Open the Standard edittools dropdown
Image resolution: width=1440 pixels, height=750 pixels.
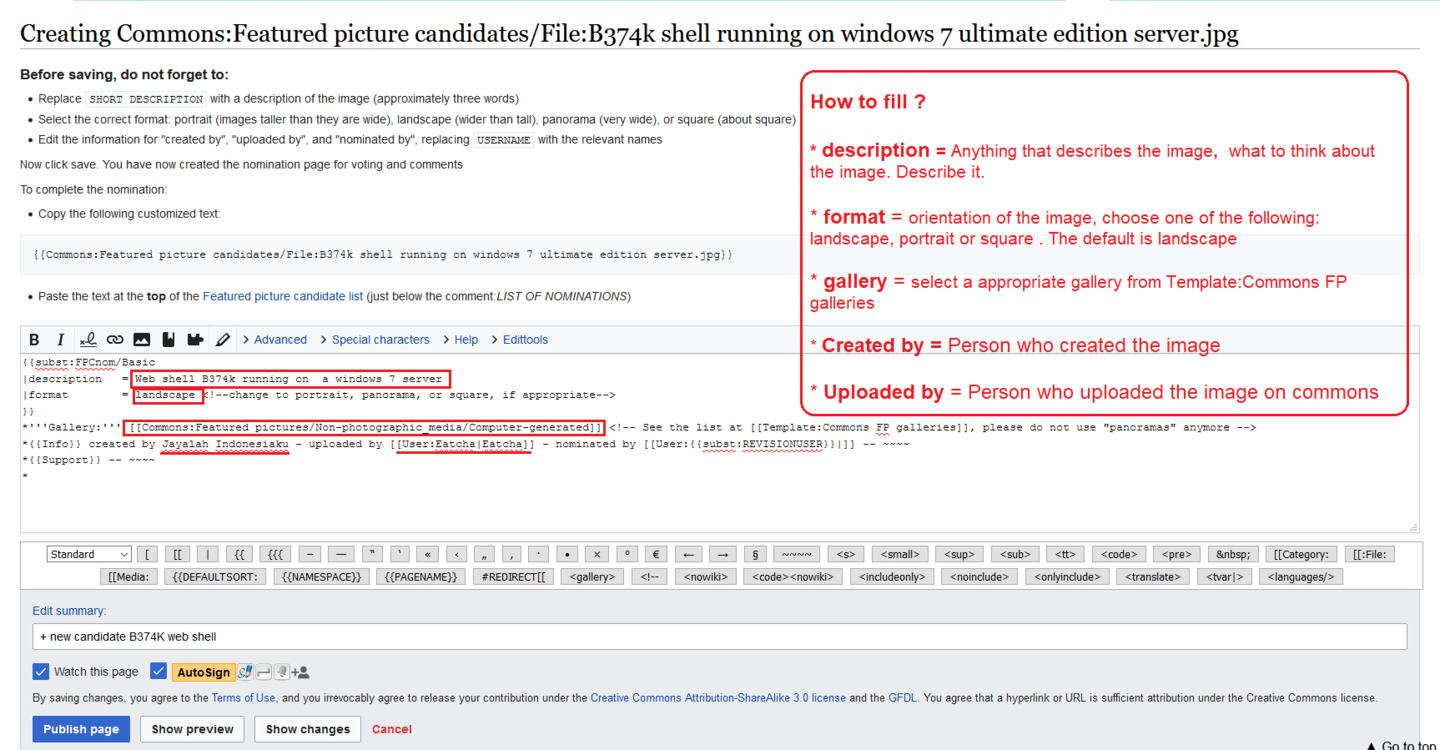pyautogui.click(x=89, y=554)
